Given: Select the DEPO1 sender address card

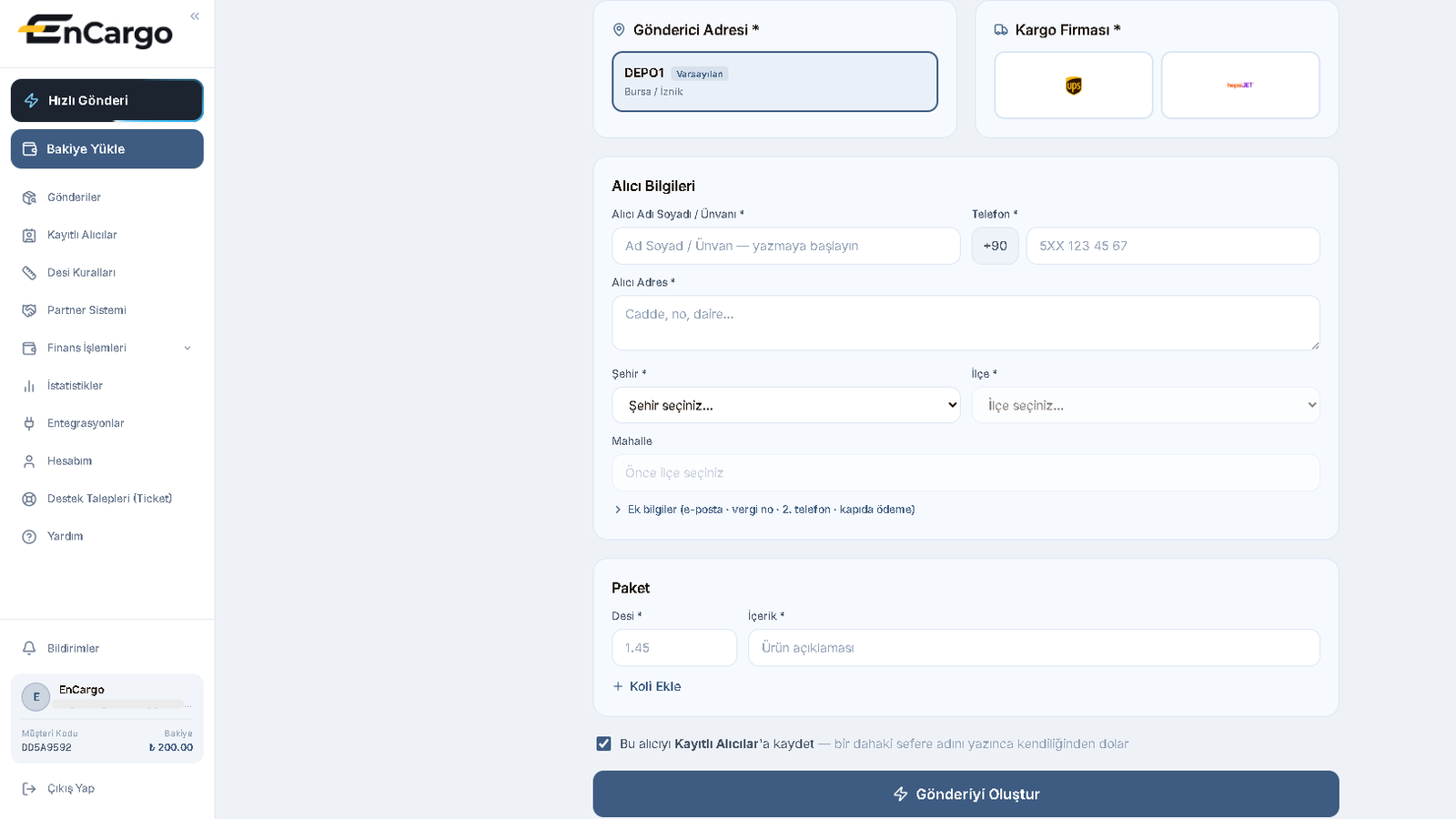Looking at the screenshot, I should (775, 82).
